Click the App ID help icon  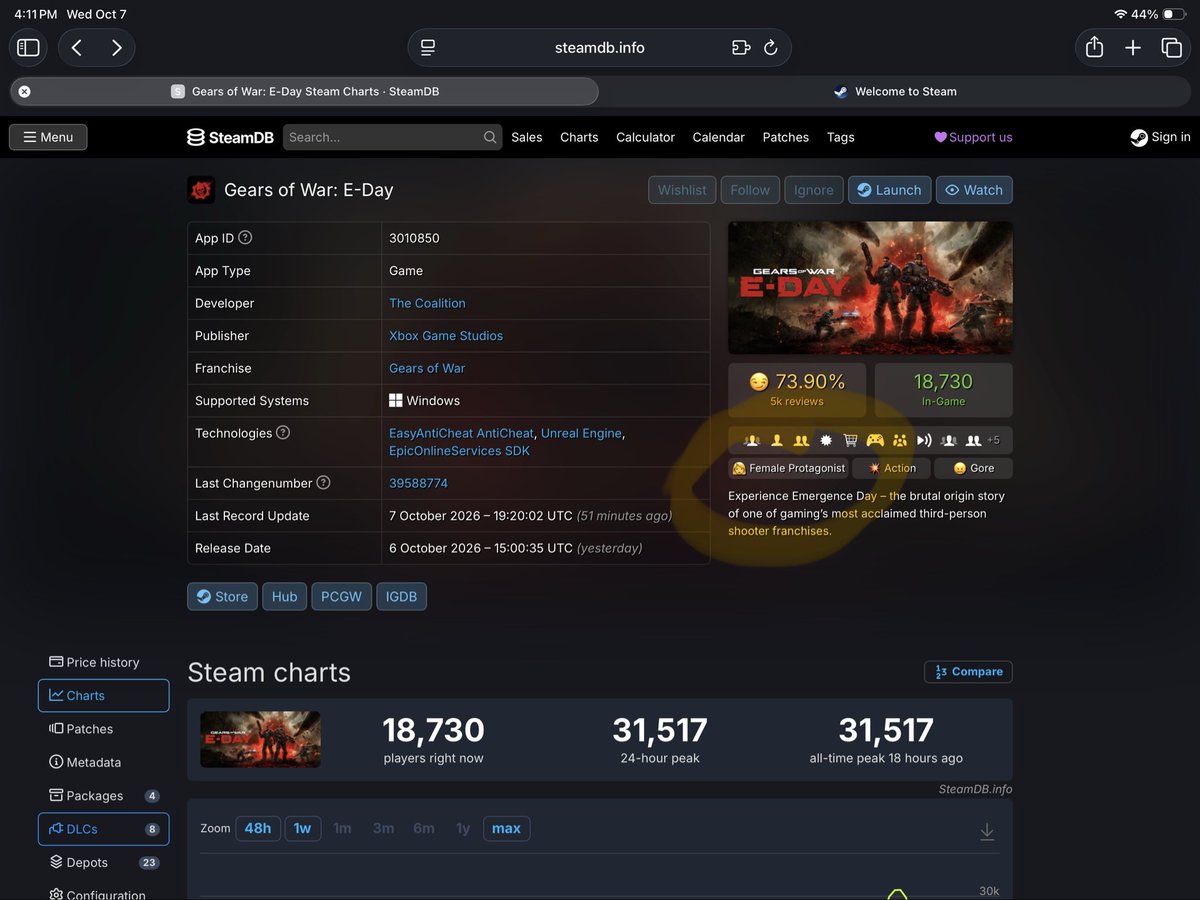(x=245, y=238)
